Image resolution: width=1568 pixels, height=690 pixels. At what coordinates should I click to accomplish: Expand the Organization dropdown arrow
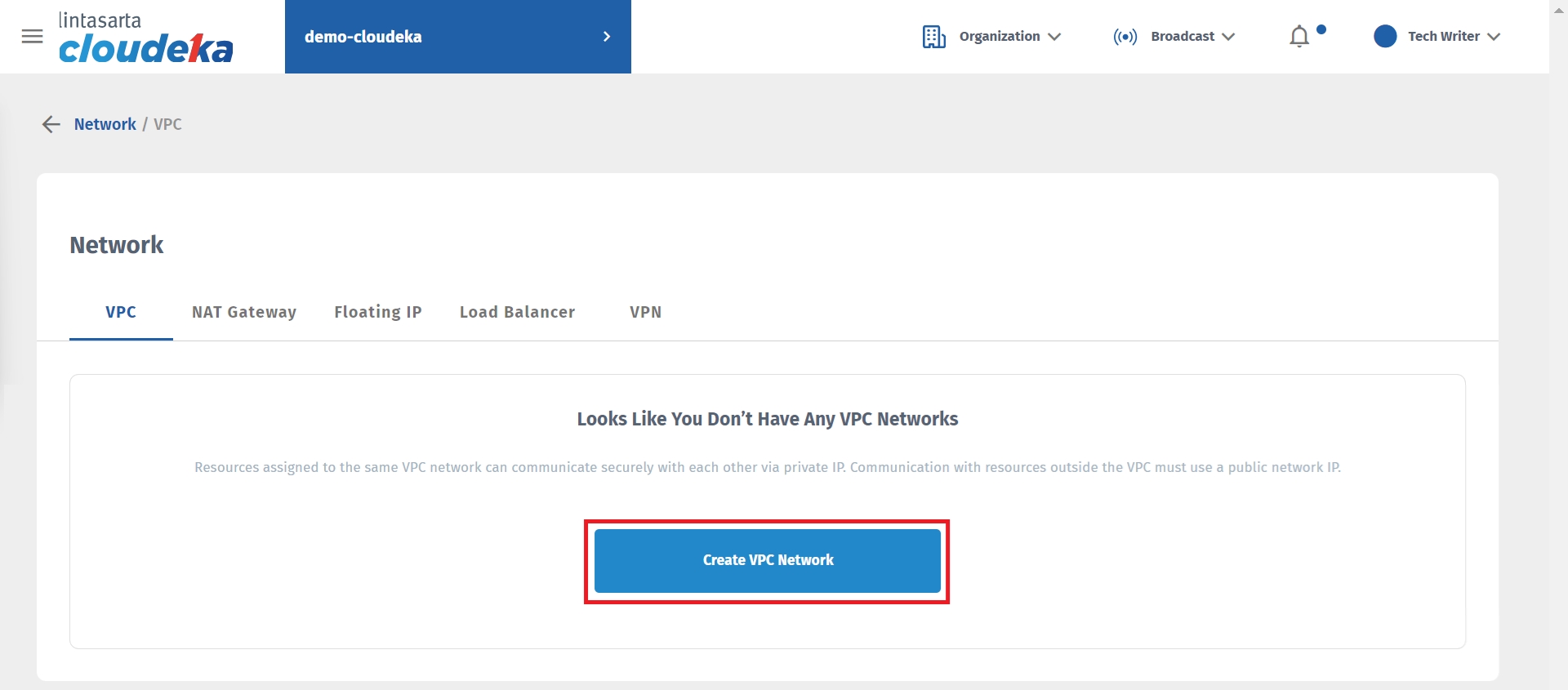1054,37
